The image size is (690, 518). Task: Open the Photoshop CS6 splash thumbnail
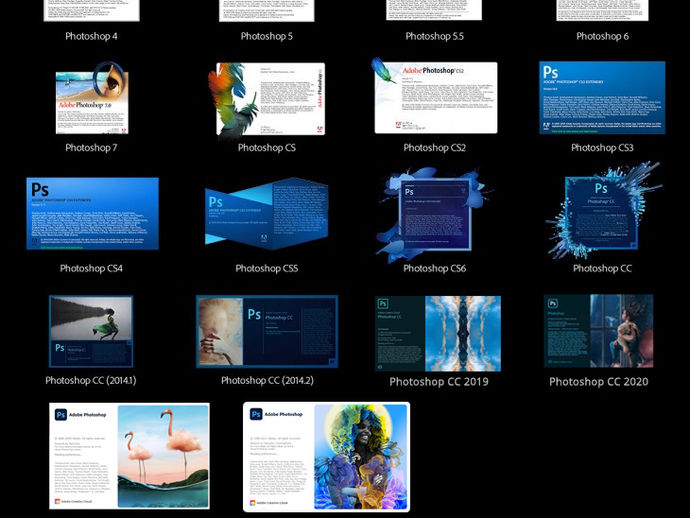tap(435, 214)
